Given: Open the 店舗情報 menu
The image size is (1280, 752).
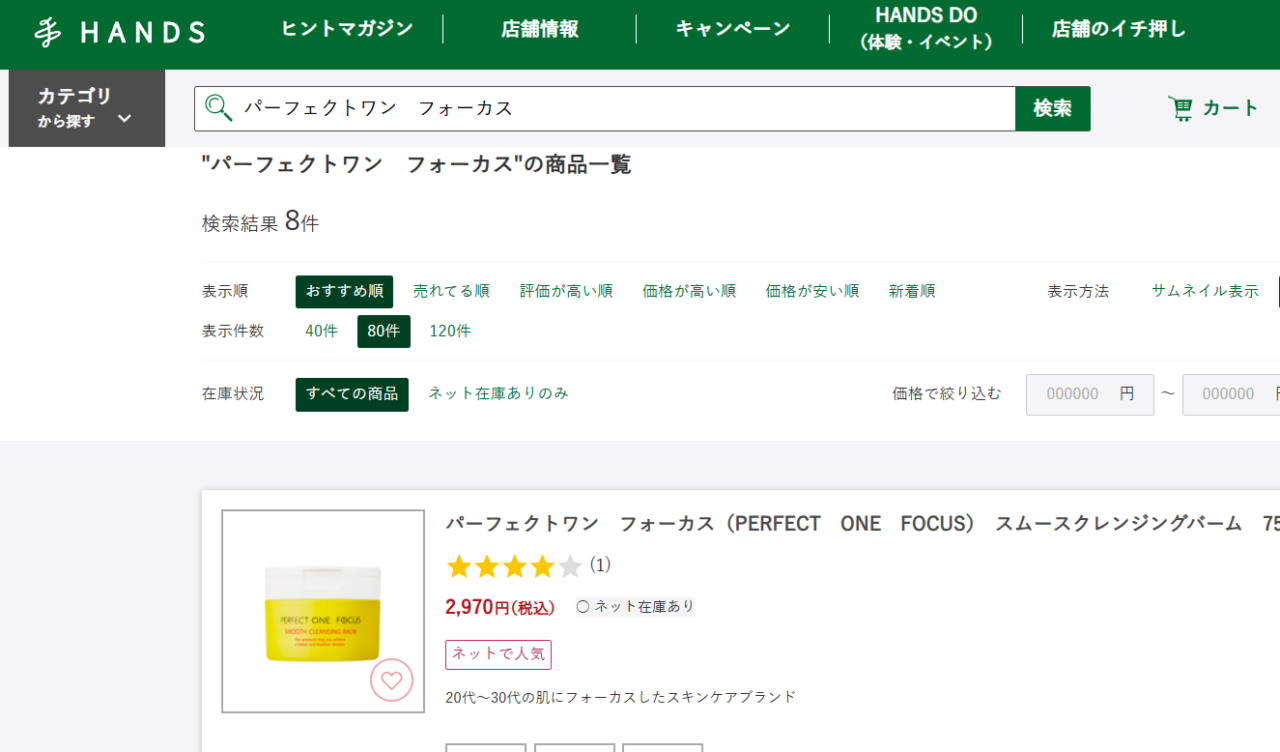Looking at the screenshot, I should point(540,29).
